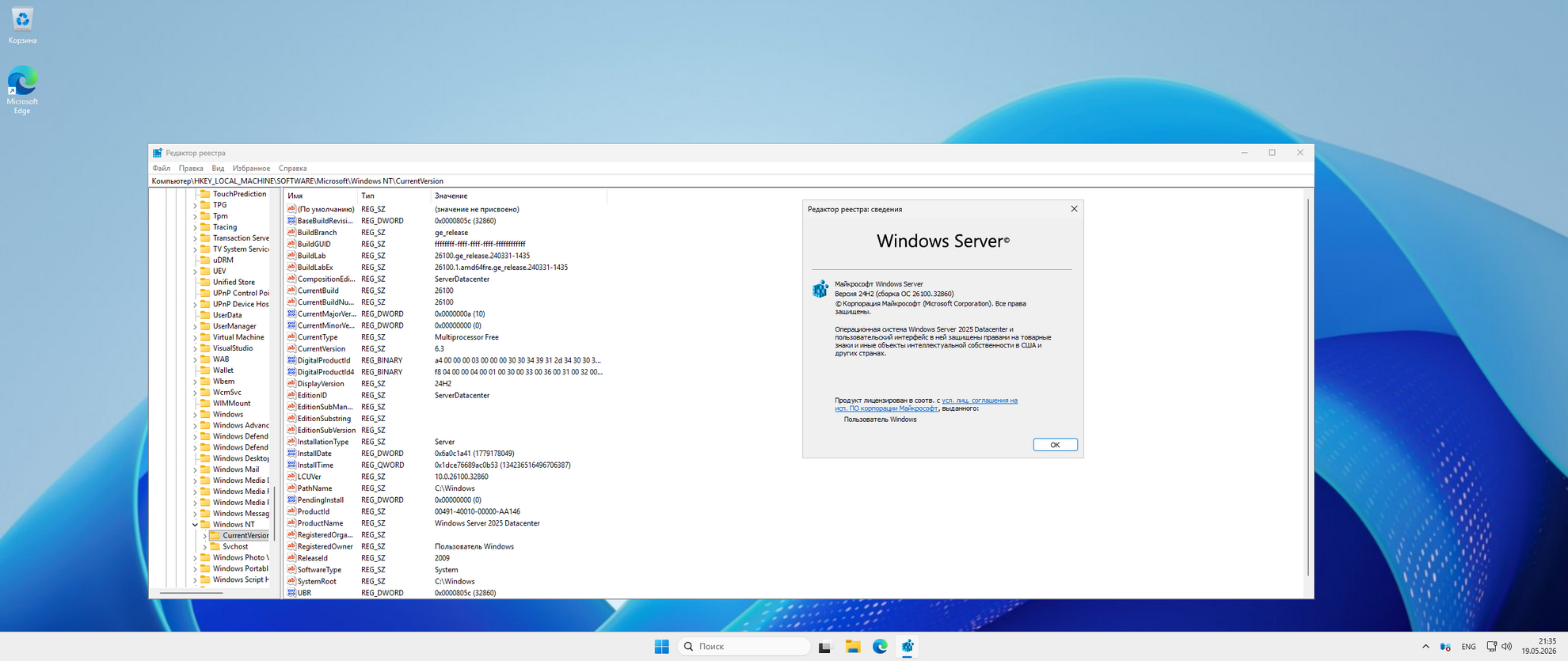Select the Microsoft Edge desktop shortcut
The image size is (1568, 661).
(22, 90)
